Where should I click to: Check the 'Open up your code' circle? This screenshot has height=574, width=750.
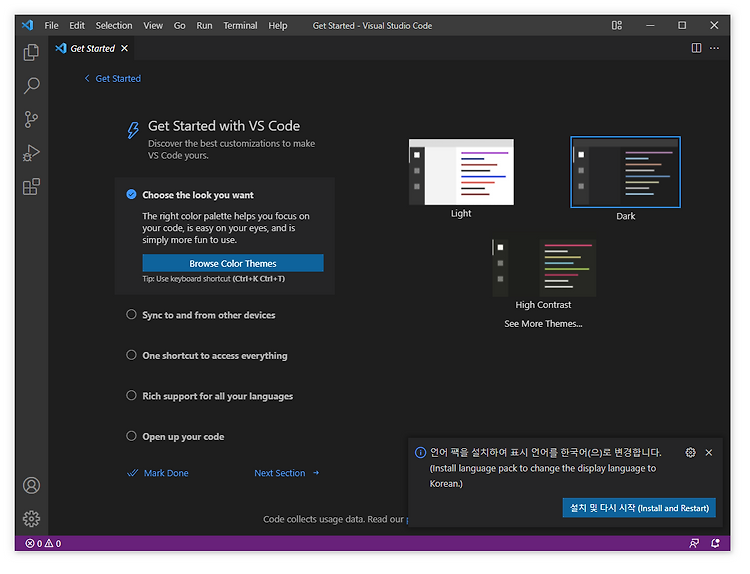[131, 436]
